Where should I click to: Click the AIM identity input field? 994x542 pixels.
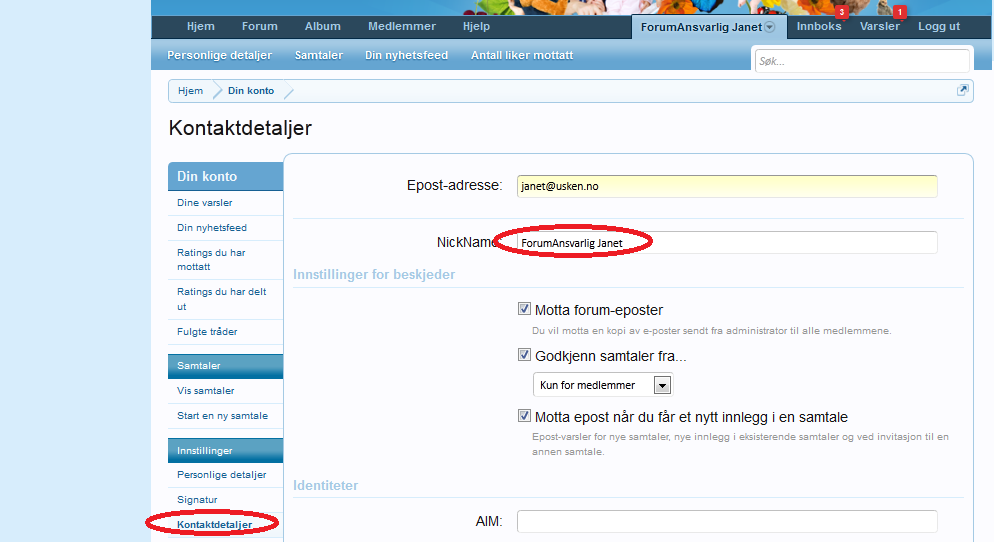tap(726, 521)
